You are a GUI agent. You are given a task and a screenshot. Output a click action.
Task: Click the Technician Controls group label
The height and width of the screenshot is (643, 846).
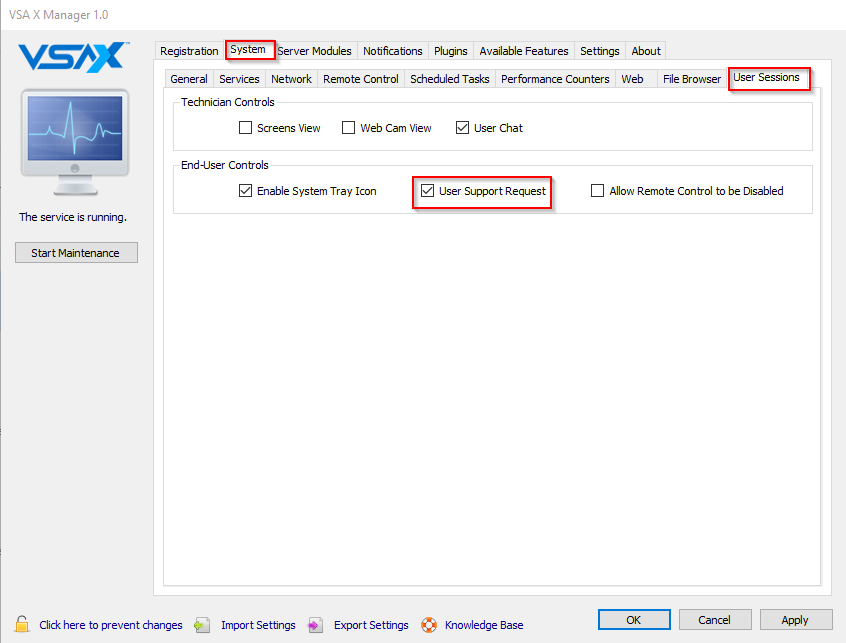[228, 102]
